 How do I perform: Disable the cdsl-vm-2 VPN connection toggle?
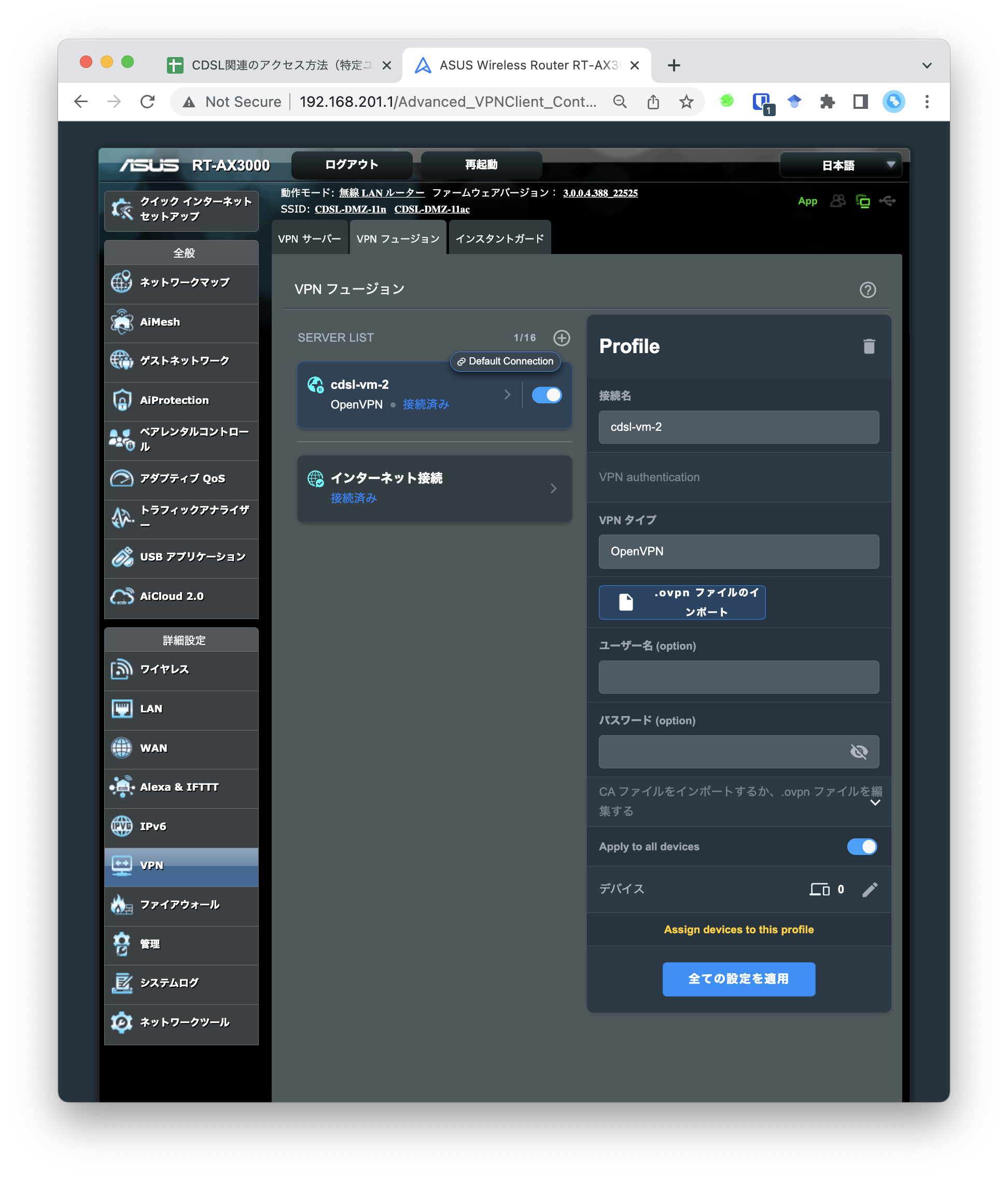click(x=546, y=395)
